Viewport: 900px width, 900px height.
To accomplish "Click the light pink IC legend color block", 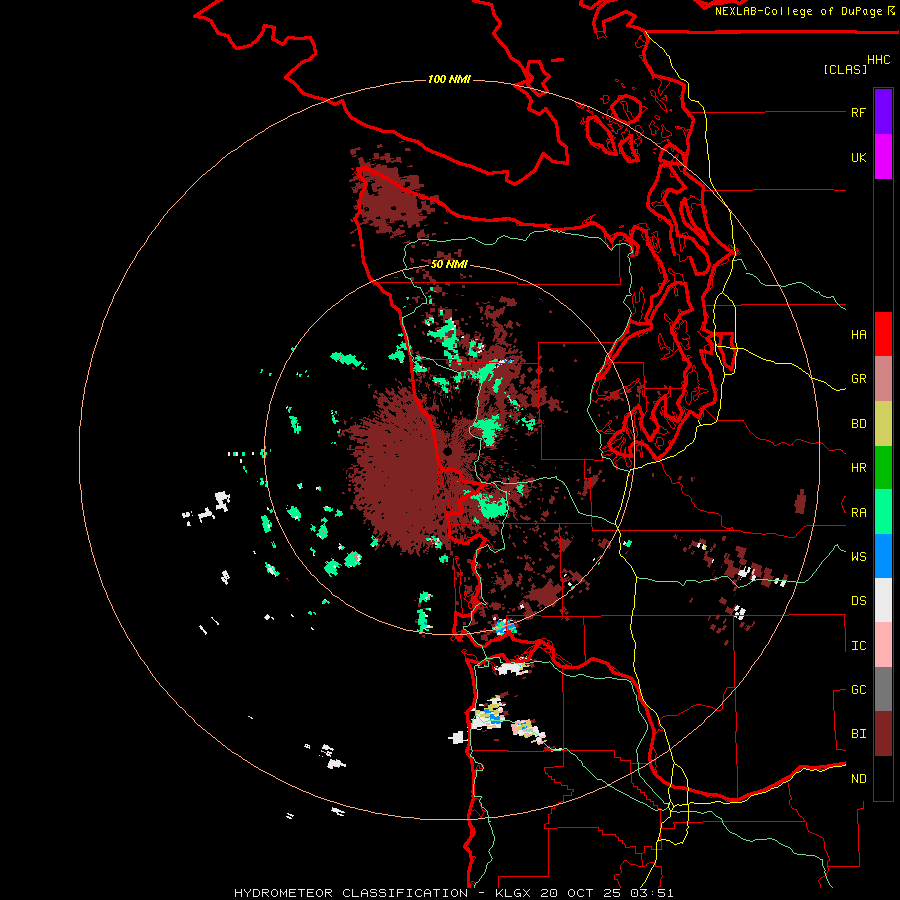I will (883, 645).
